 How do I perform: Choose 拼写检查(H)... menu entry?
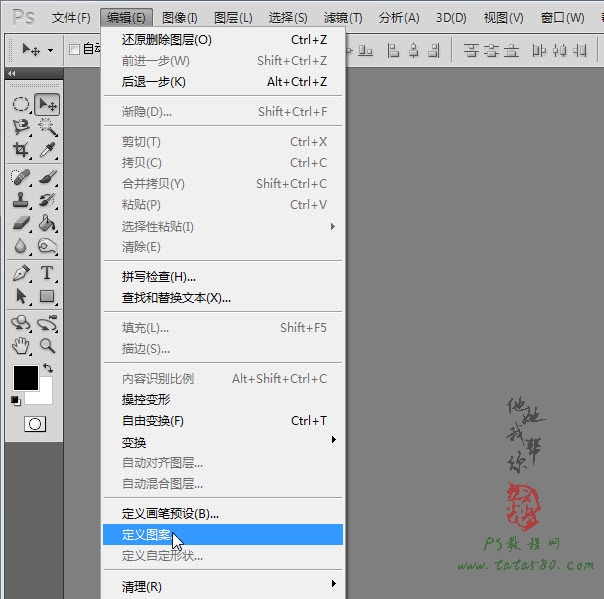223,277
